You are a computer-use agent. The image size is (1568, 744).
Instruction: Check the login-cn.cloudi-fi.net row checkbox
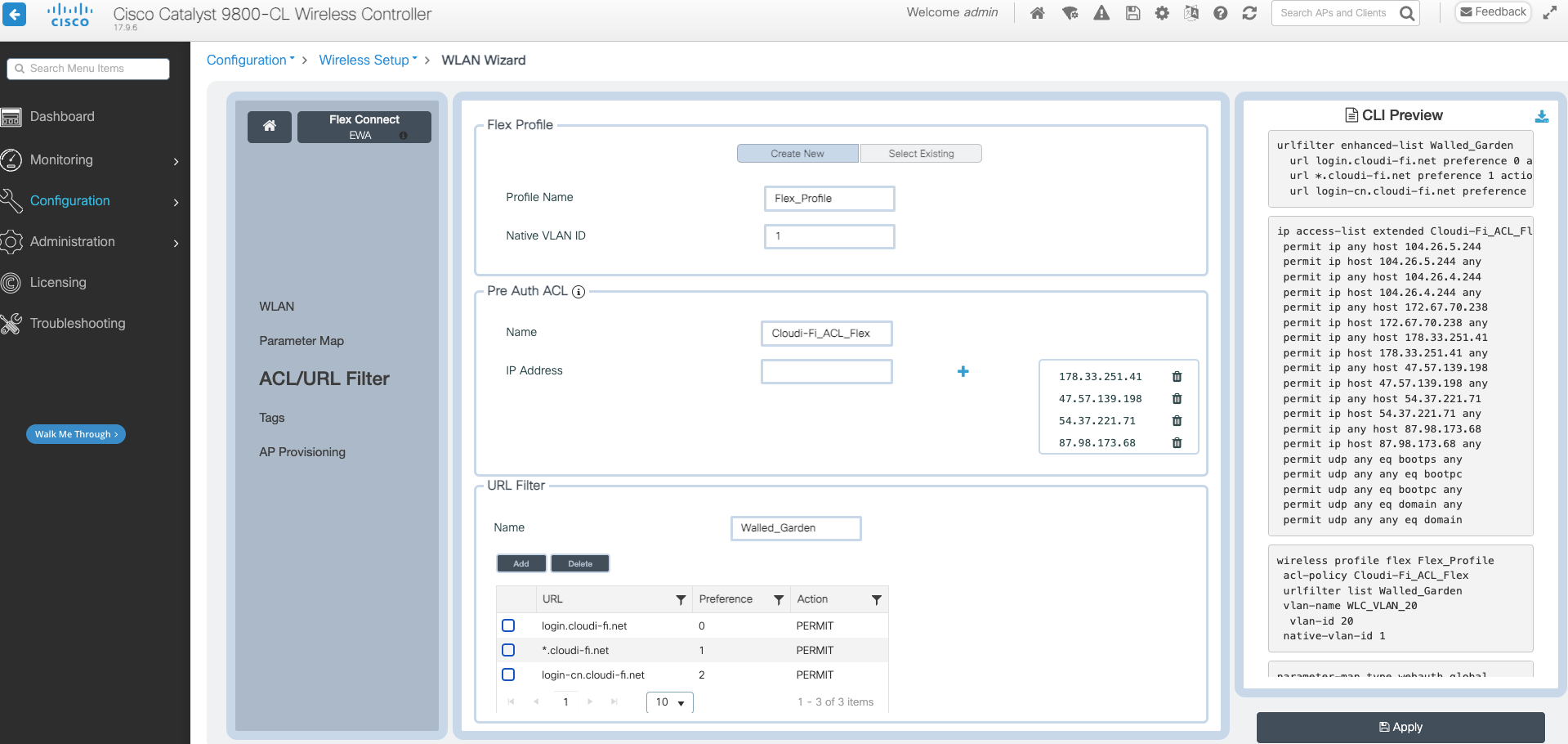[508, 675]
